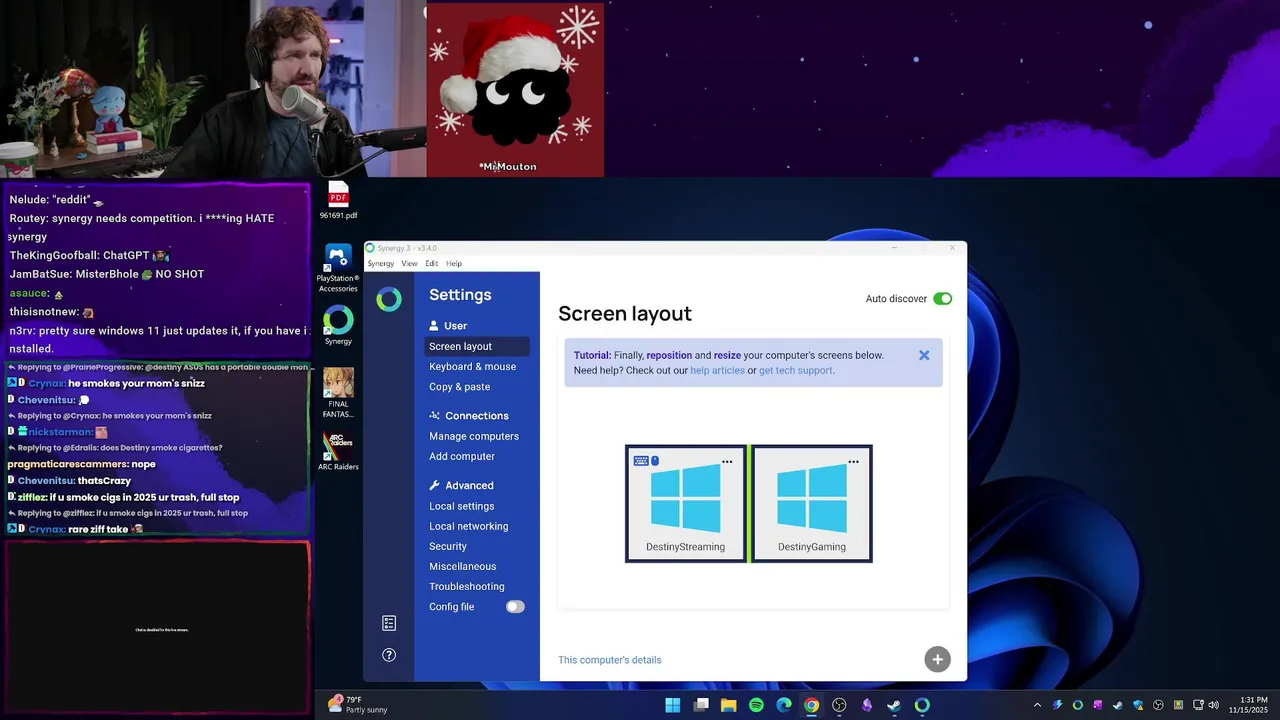Screen dimensions: 1280x720
Task: Open Spotify from the taskbar
Action: 756,705
